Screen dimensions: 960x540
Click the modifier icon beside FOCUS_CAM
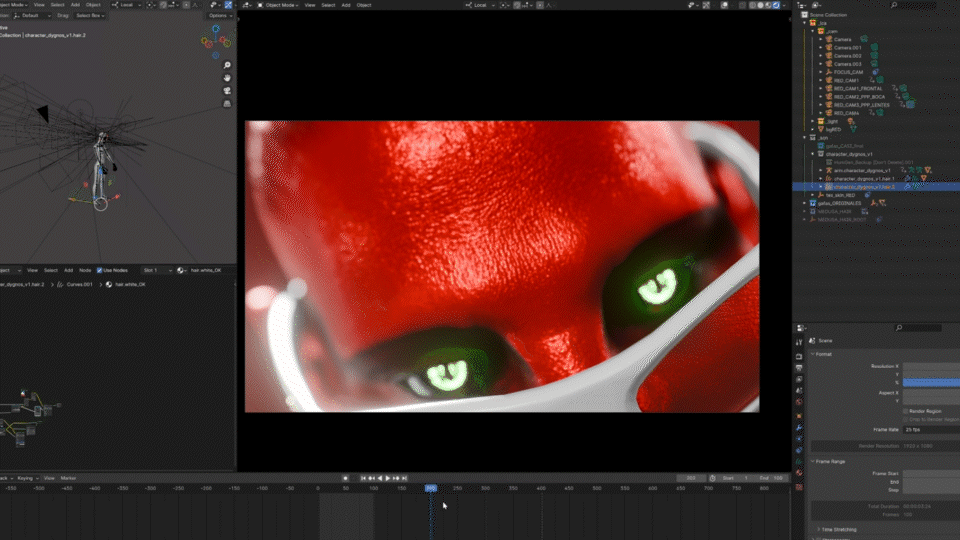point(876,72)
